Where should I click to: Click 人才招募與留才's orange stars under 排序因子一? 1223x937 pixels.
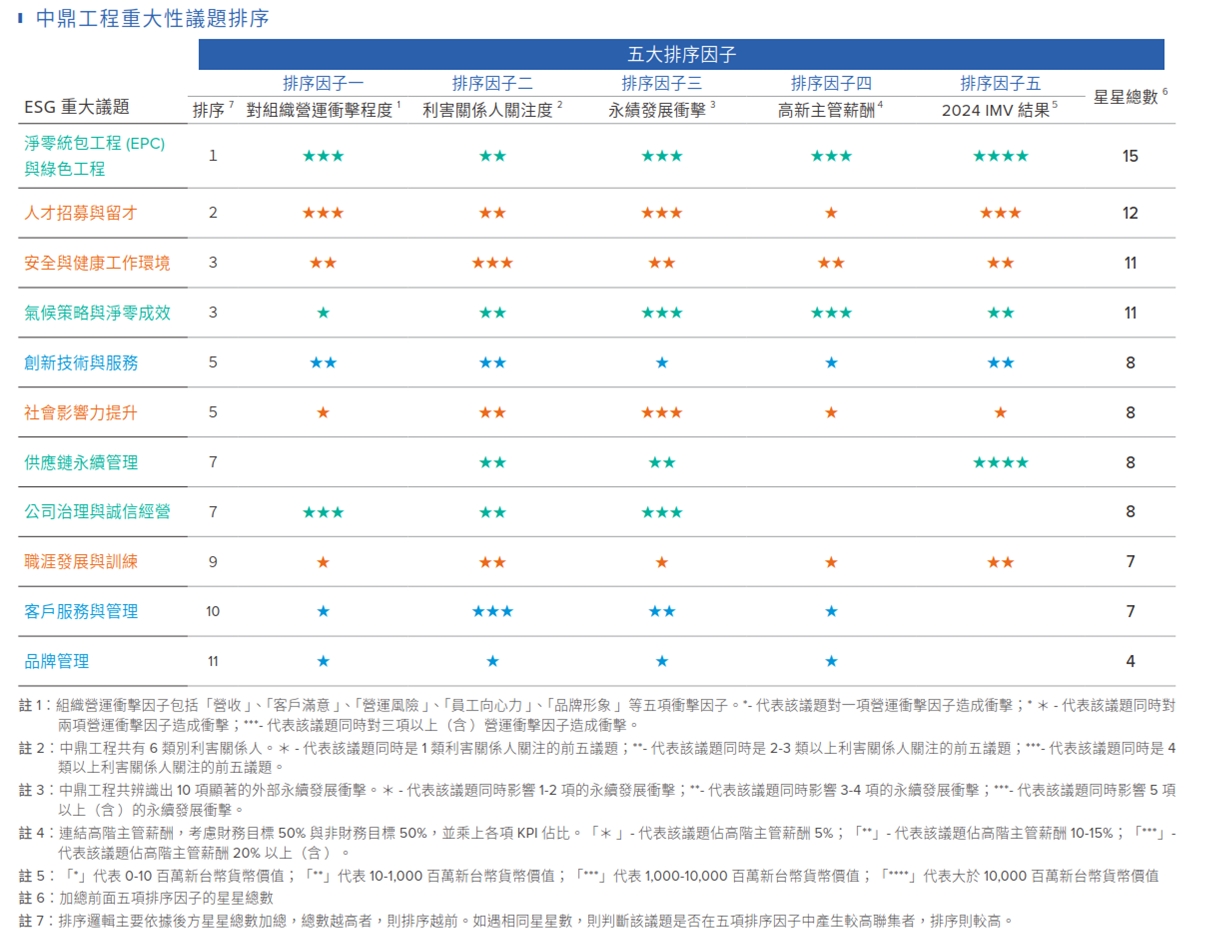tap(323, 213)
